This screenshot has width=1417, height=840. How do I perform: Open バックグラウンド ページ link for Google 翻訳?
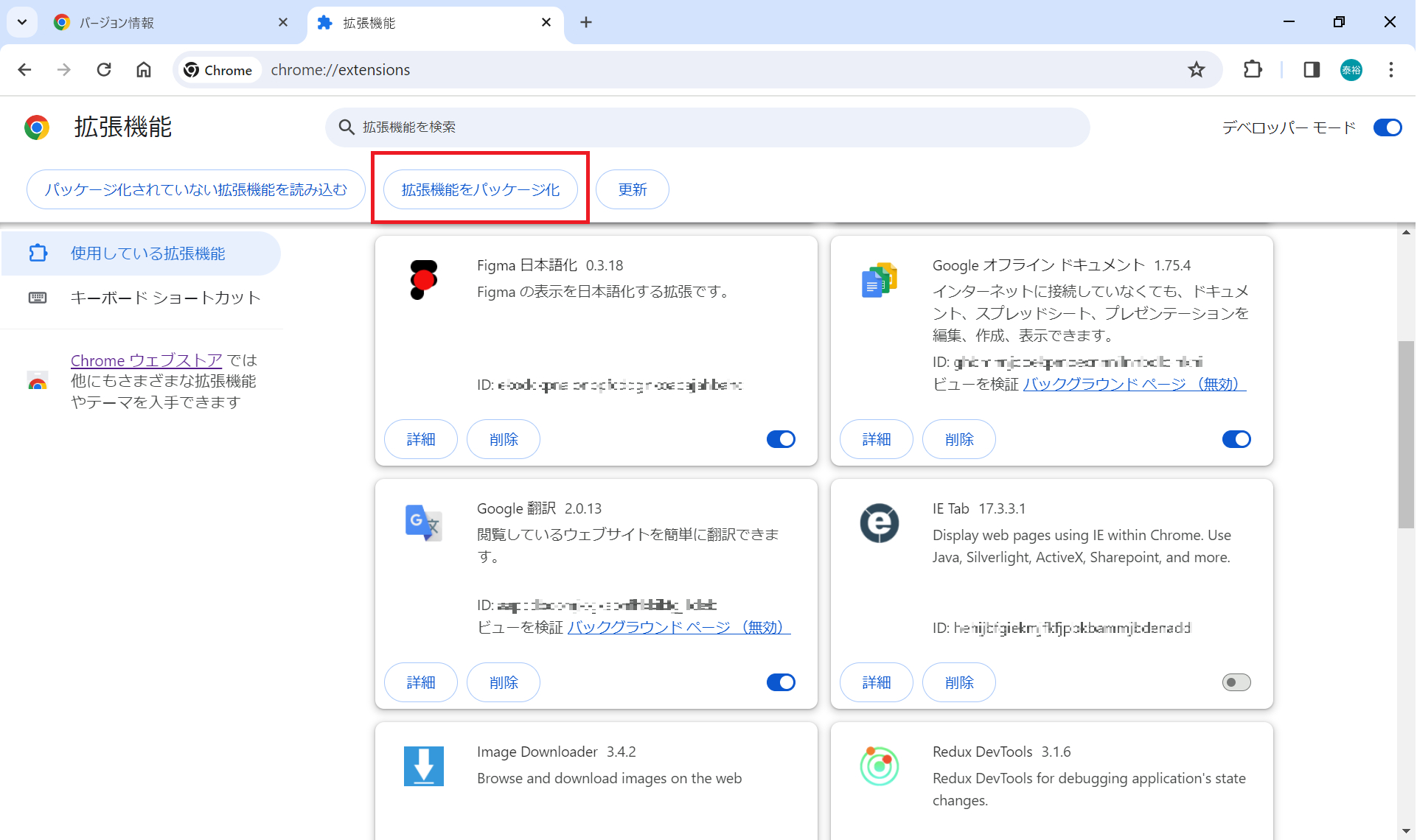pyautogui.click(x=679, y=627)
